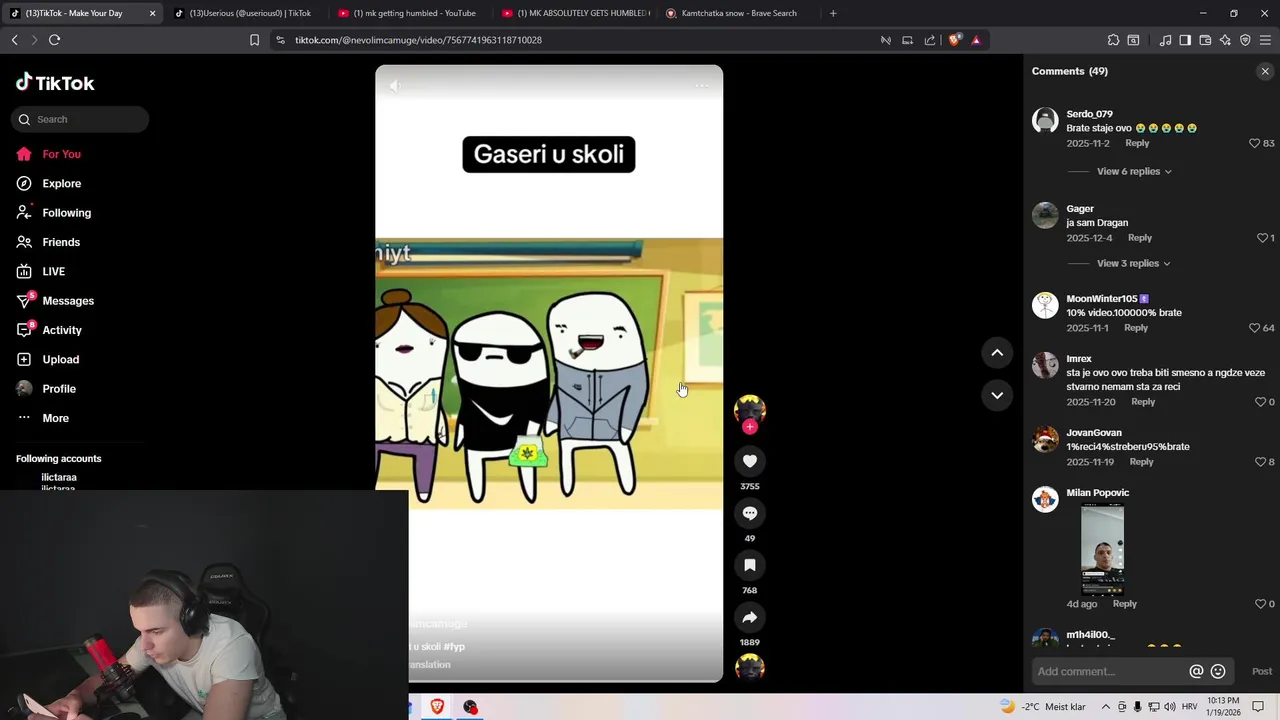Open the image in Milan Popovic's comment

(1102, 549)
